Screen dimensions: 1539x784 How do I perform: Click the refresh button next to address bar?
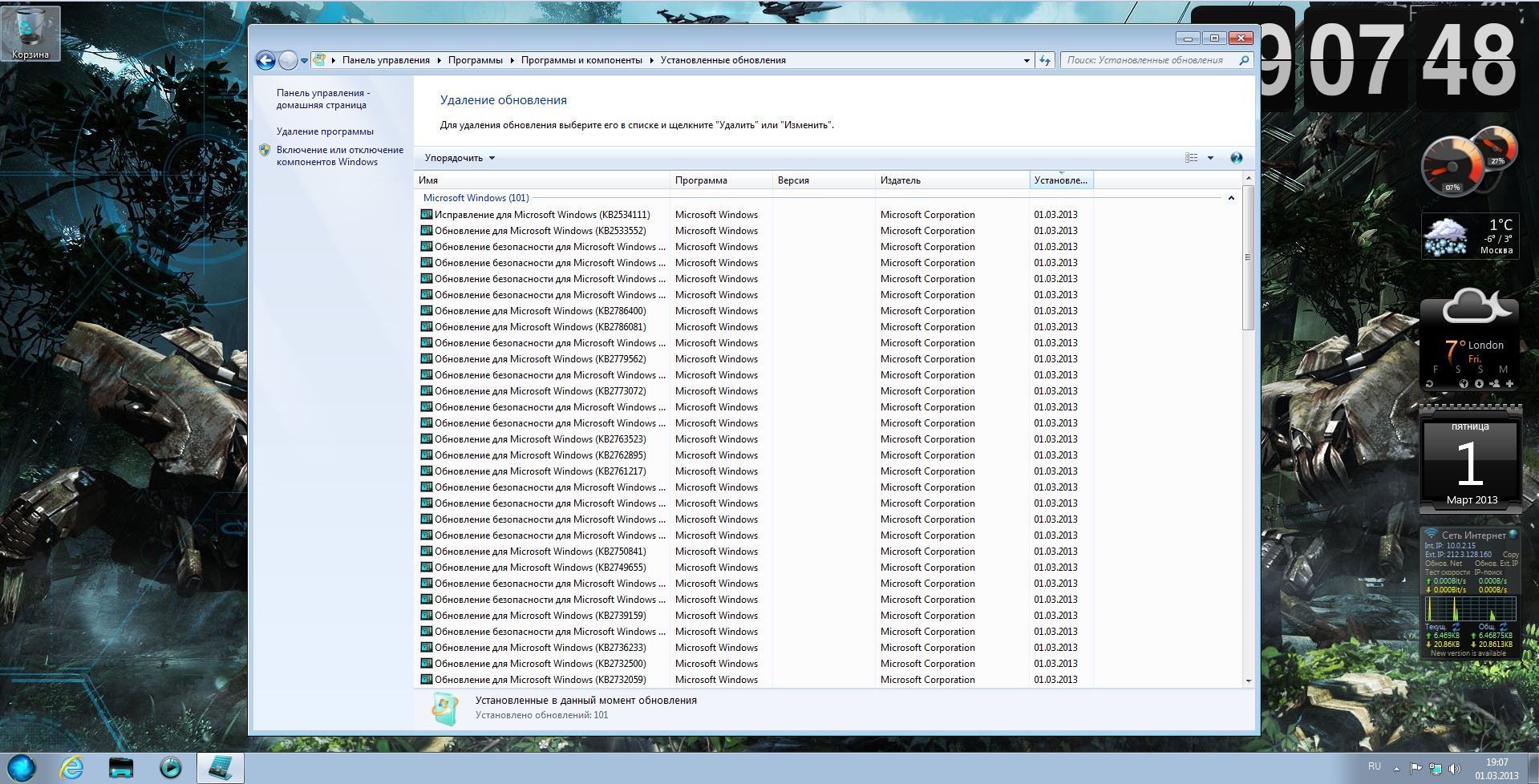tap(1044, 60)
